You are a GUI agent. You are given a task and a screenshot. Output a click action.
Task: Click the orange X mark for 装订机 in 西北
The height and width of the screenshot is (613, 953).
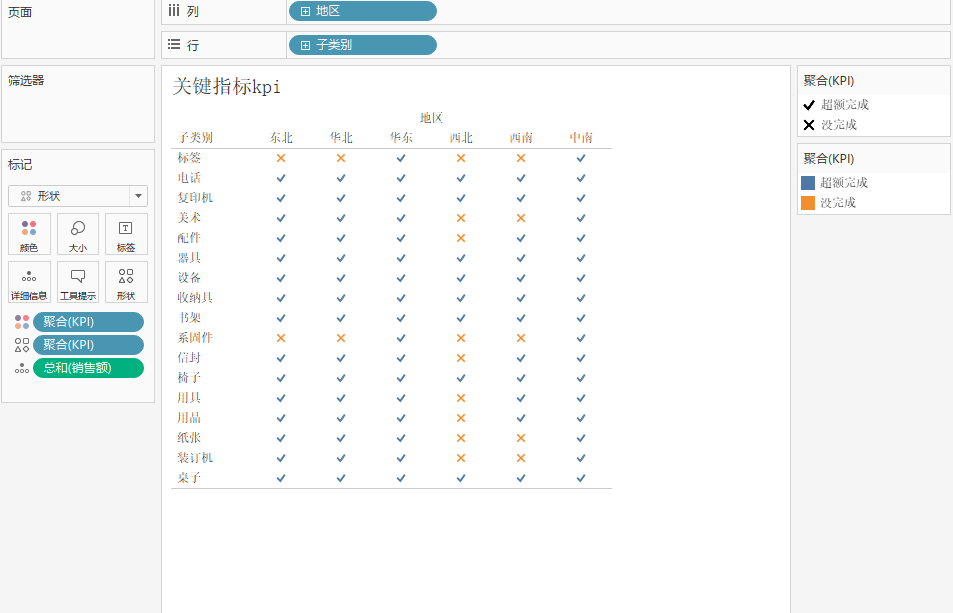click(461, 458)
